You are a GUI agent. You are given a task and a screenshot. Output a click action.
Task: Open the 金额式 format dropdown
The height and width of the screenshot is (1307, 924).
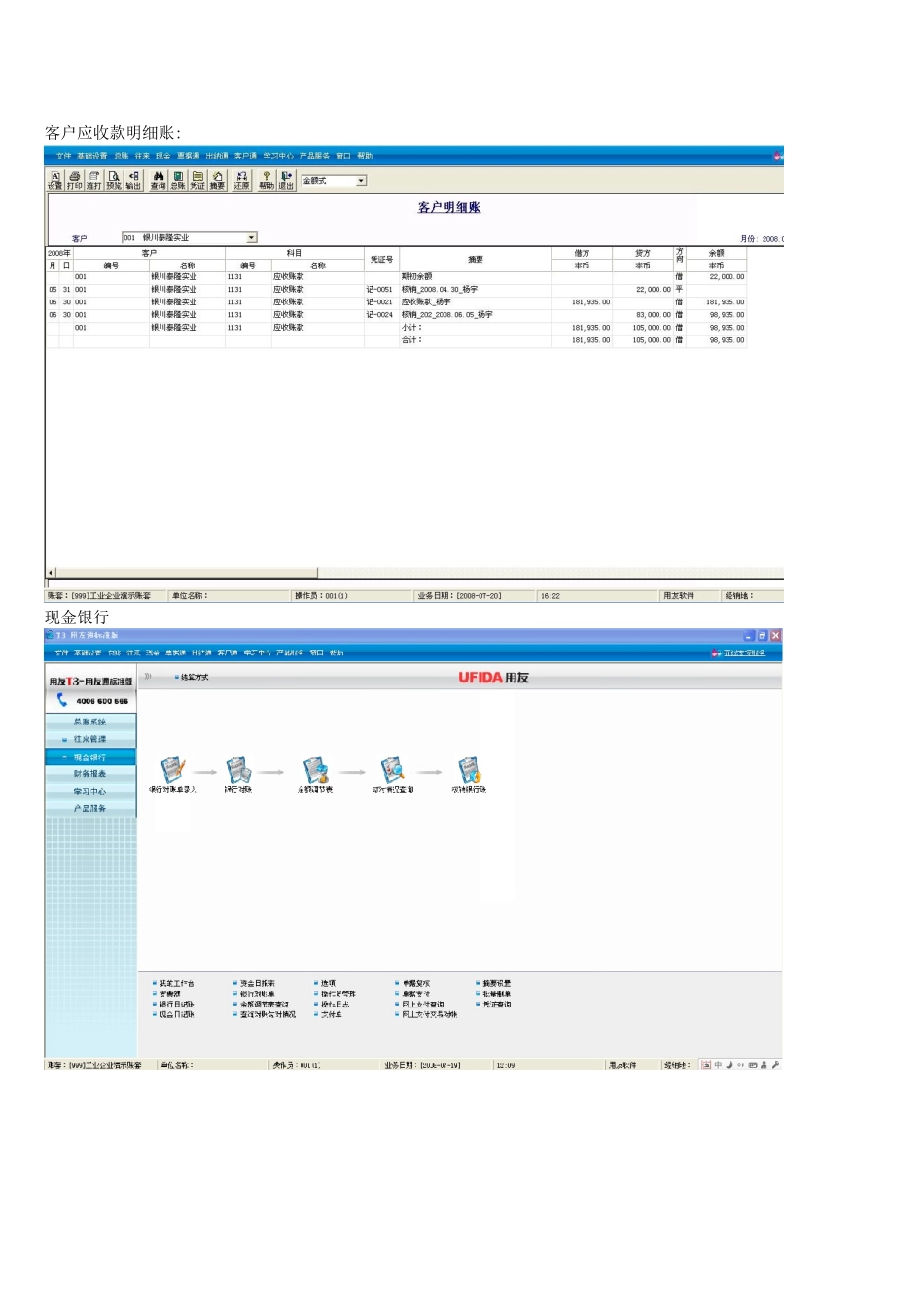[334, 181]
